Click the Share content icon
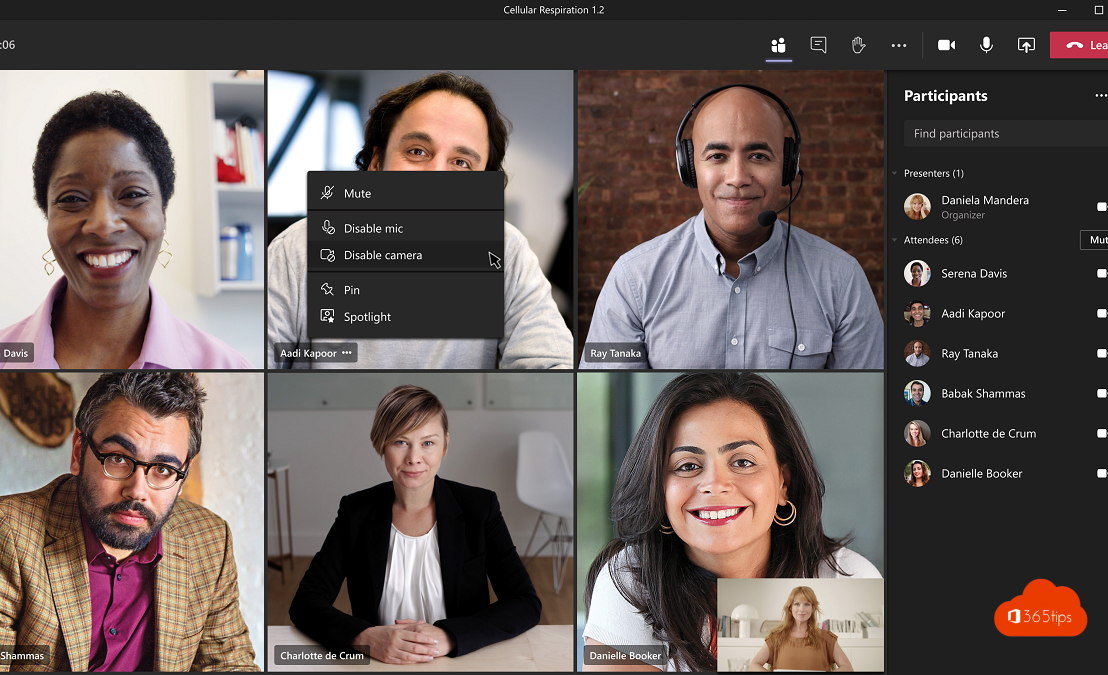Image resolution: width=1108 pixels, height=675 pixels. point(1025,45)
